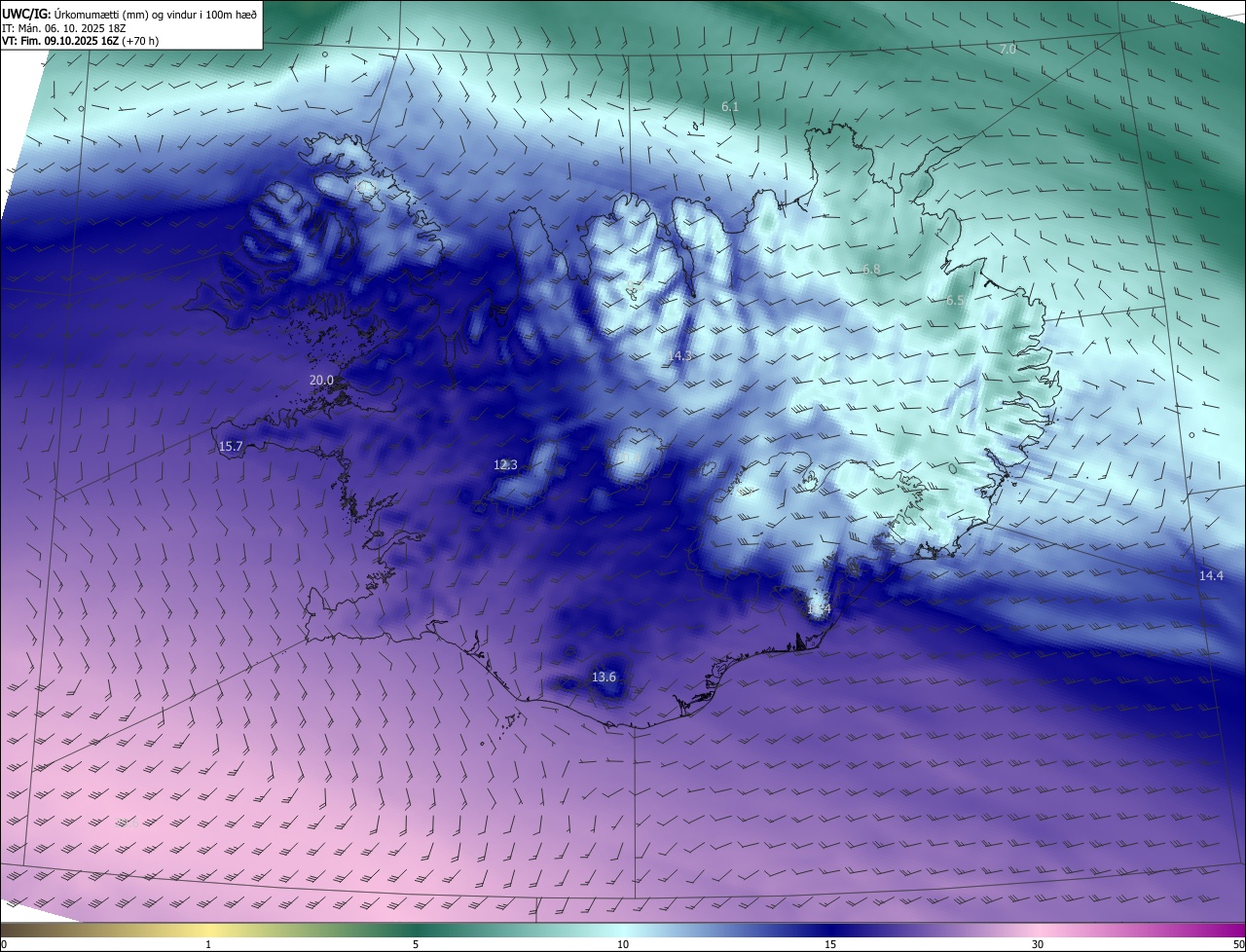
Task: Click the 12.3 value label on the map
Action: [x=505, y=465]
